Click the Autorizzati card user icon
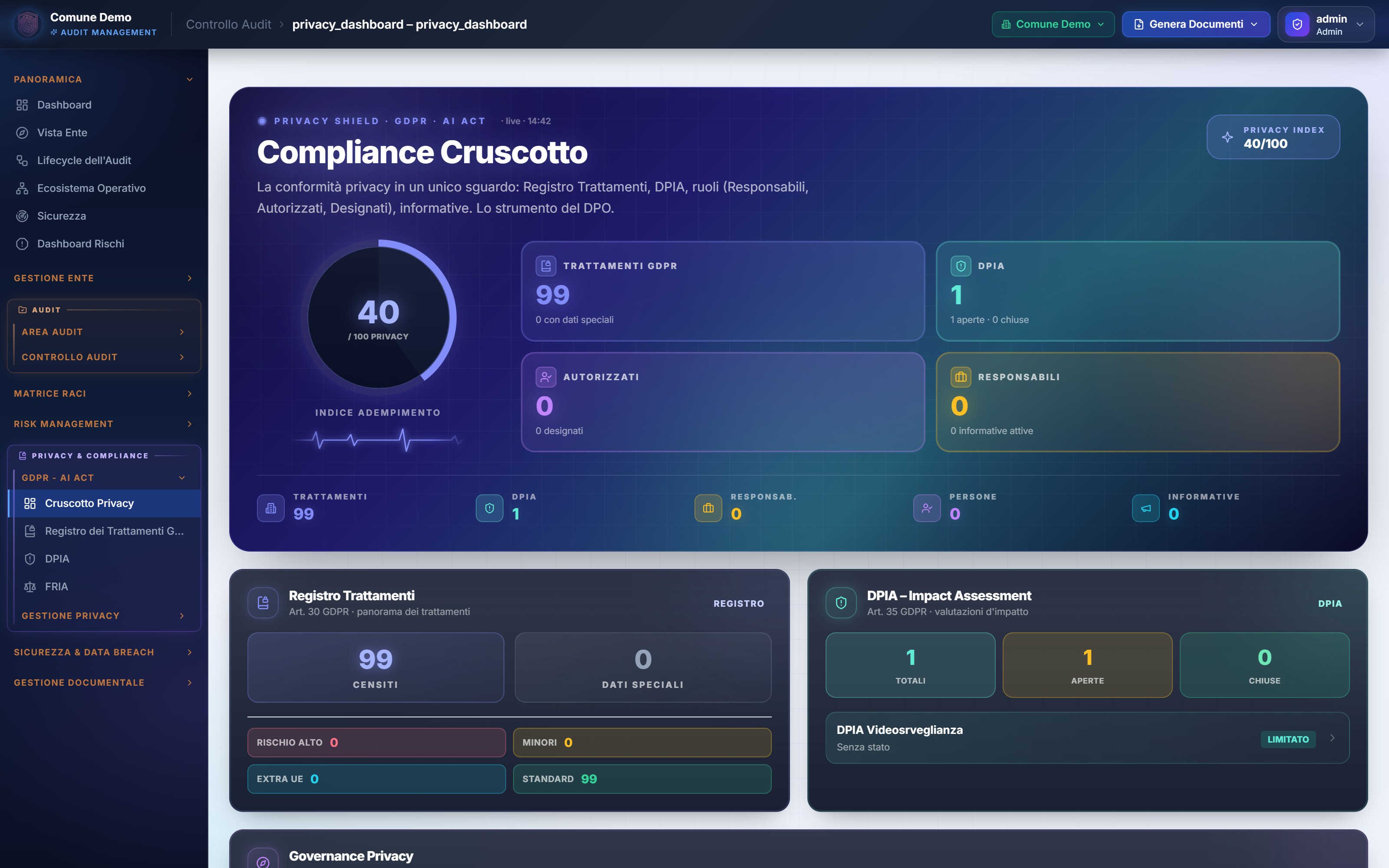The height and width of the screenshot is (868, 1389). click(x=546, y=377)
